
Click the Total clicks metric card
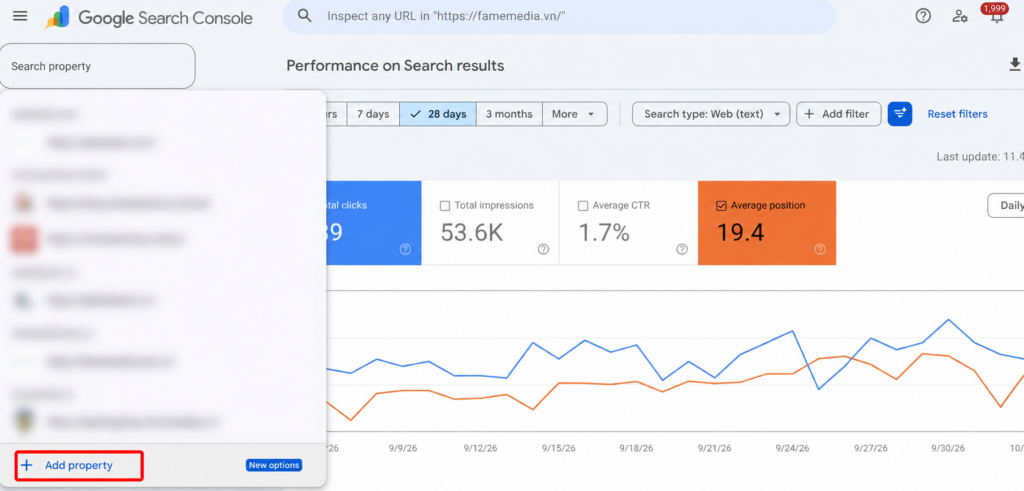[x=372, y=223]
